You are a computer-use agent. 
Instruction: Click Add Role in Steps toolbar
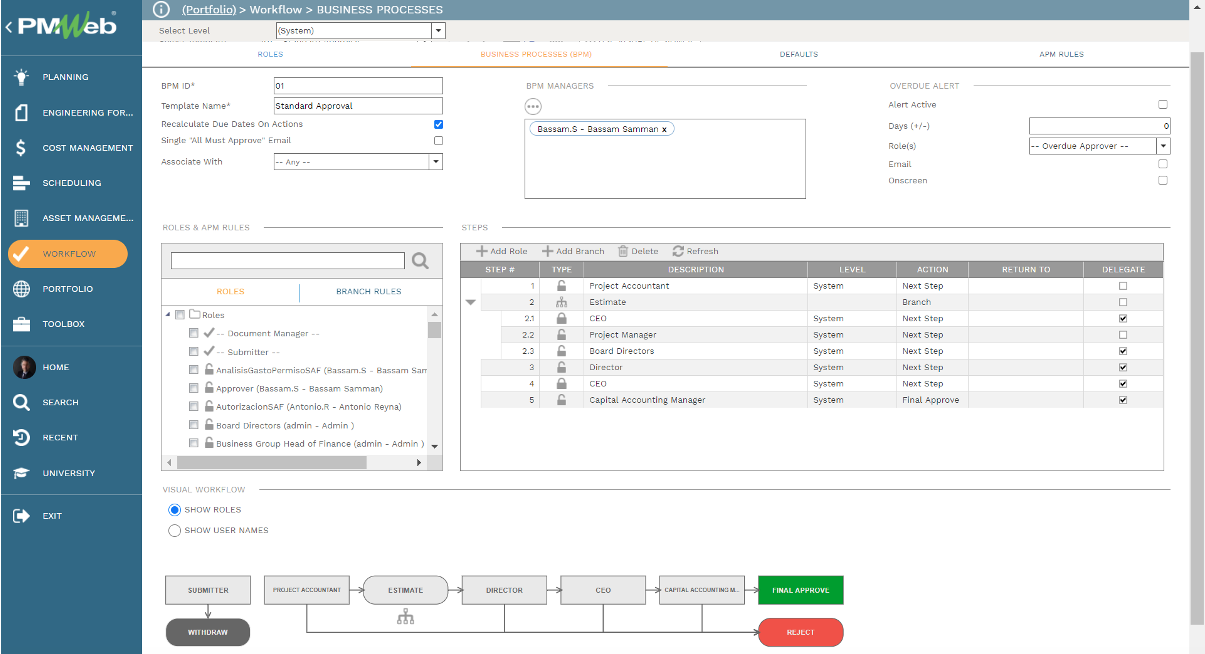[501, 251]
